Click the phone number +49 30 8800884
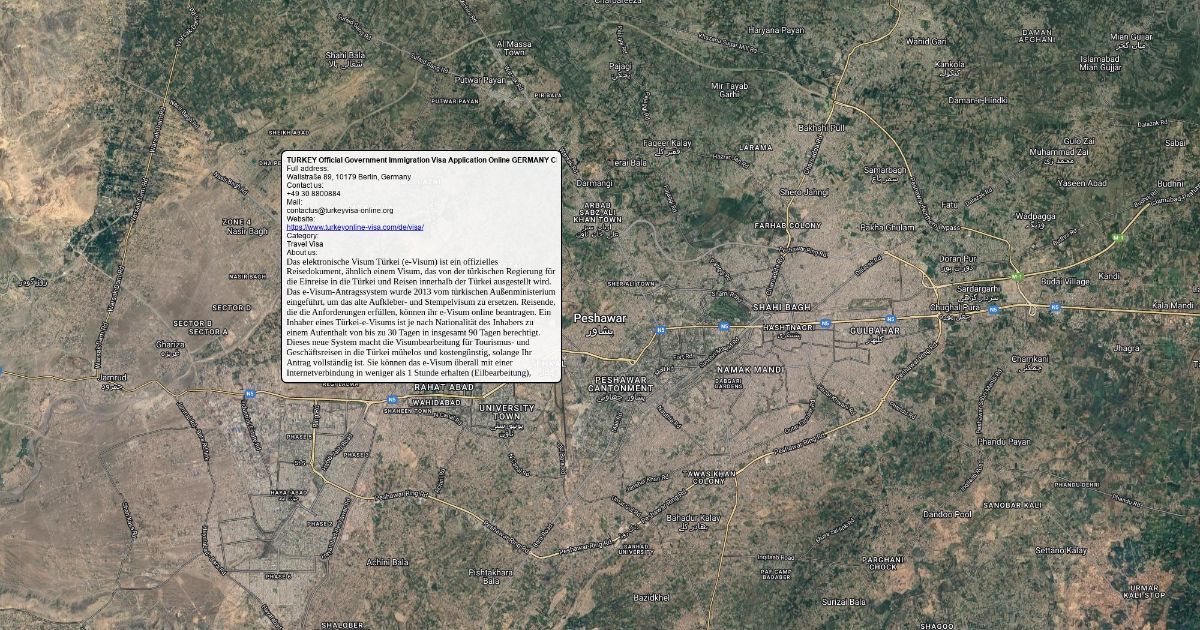The width and height of the screenshot is (1200, 630). 313,194
